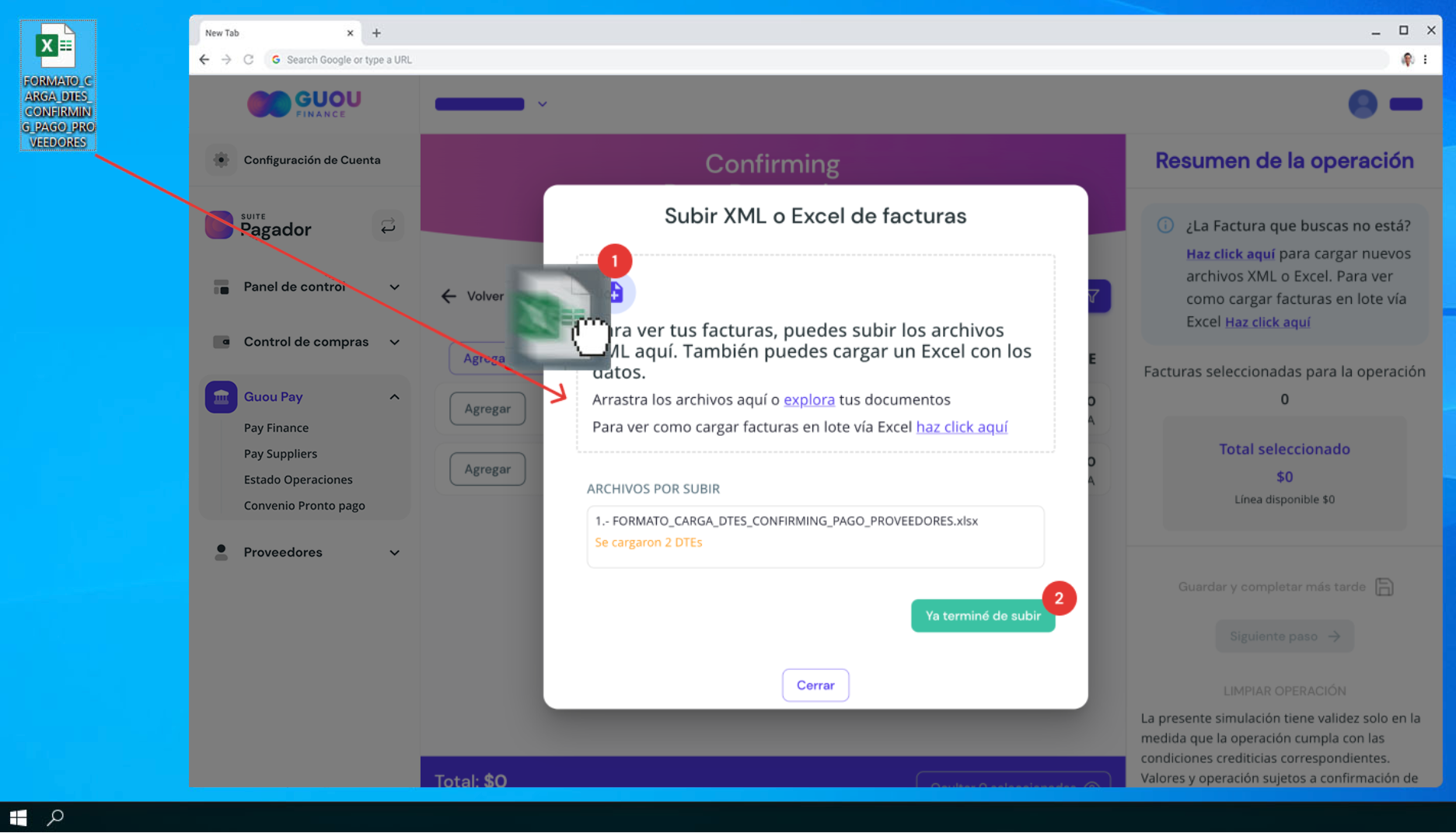Open Configuración de Cuenta
Screen dimensions: 1456x833
312,160
